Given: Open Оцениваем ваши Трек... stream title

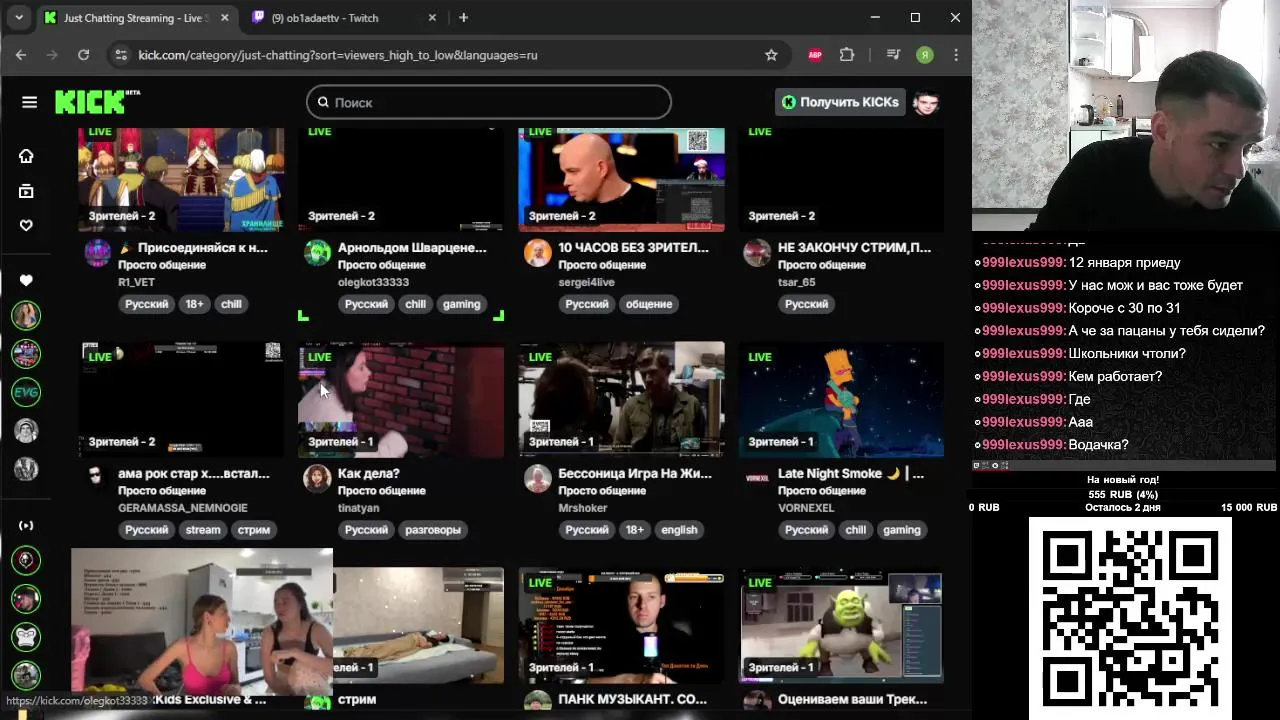Looking at the screenshot, I should (x=850, y=699).
